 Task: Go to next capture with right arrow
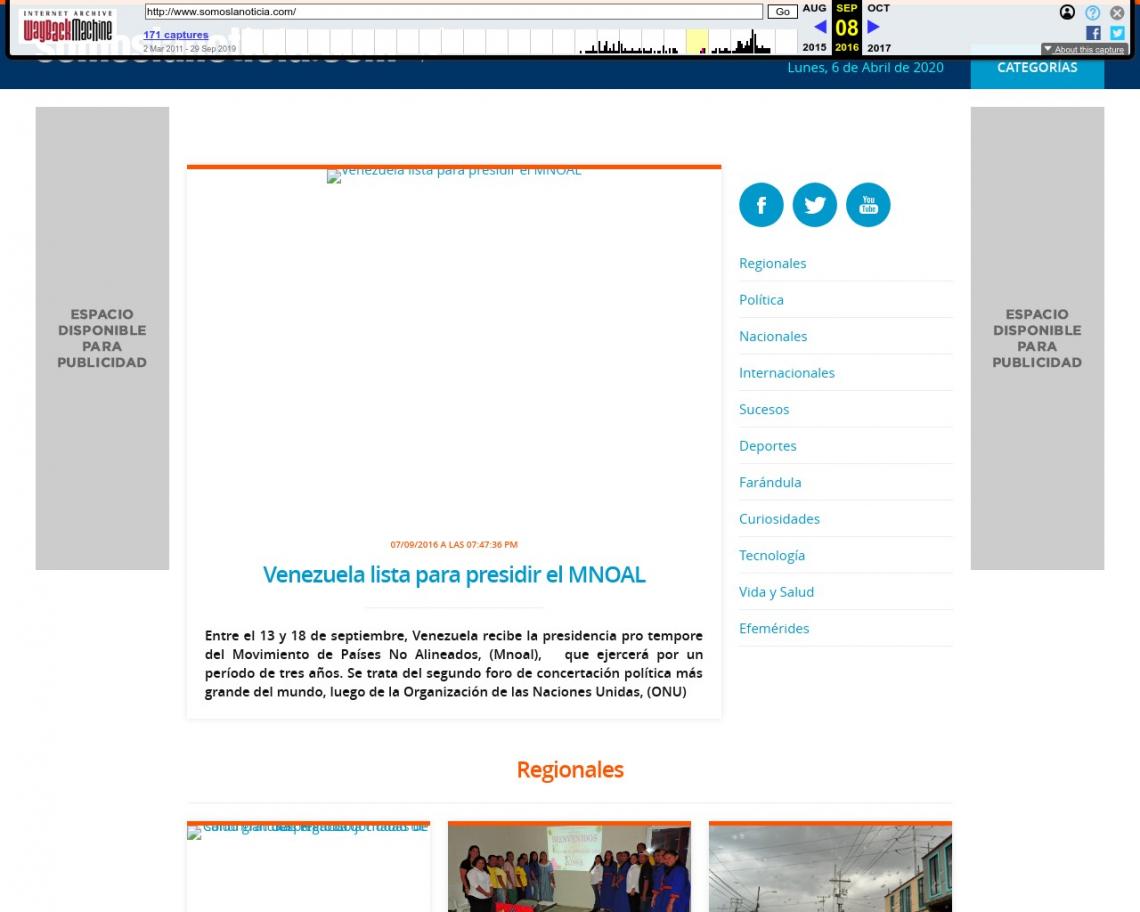click(873, 27)
